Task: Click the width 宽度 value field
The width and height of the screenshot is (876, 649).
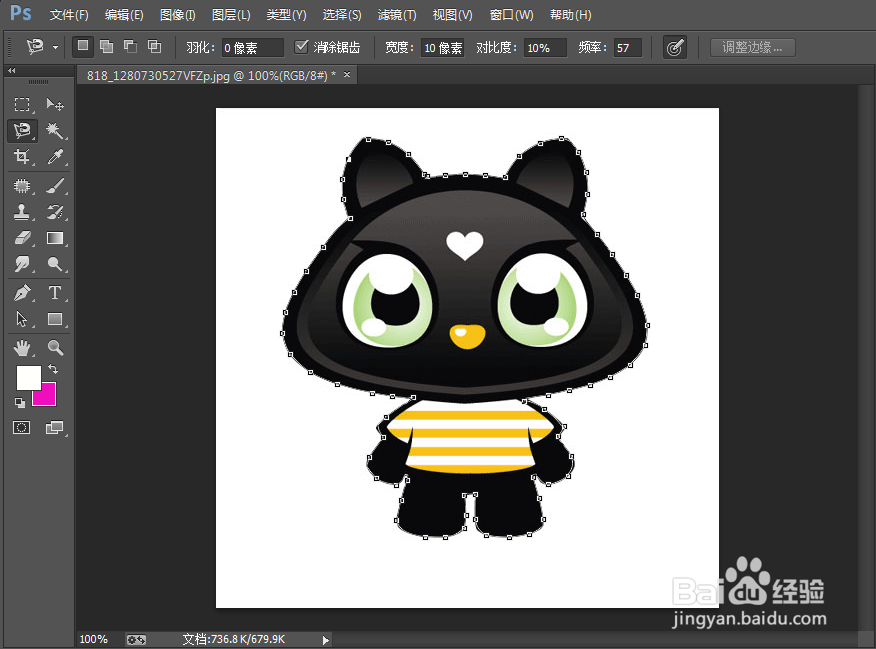Action: (443, 48)
